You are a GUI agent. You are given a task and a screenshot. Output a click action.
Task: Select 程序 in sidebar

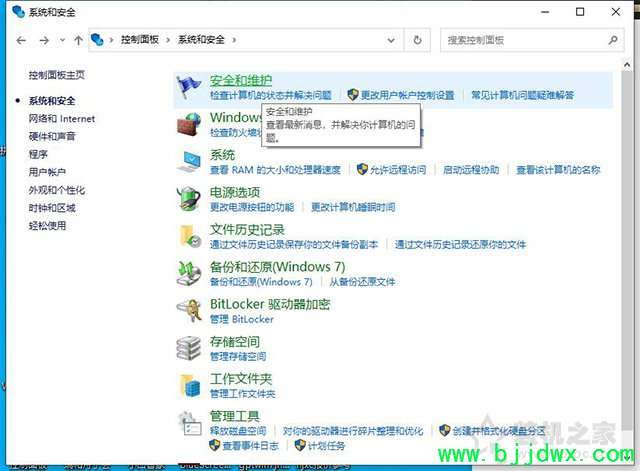(38, 154)
